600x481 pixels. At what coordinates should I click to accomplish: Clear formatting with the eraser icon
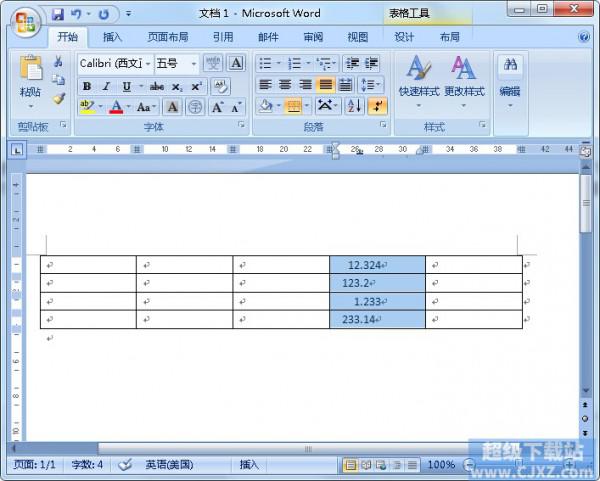[x=220, y=86]
